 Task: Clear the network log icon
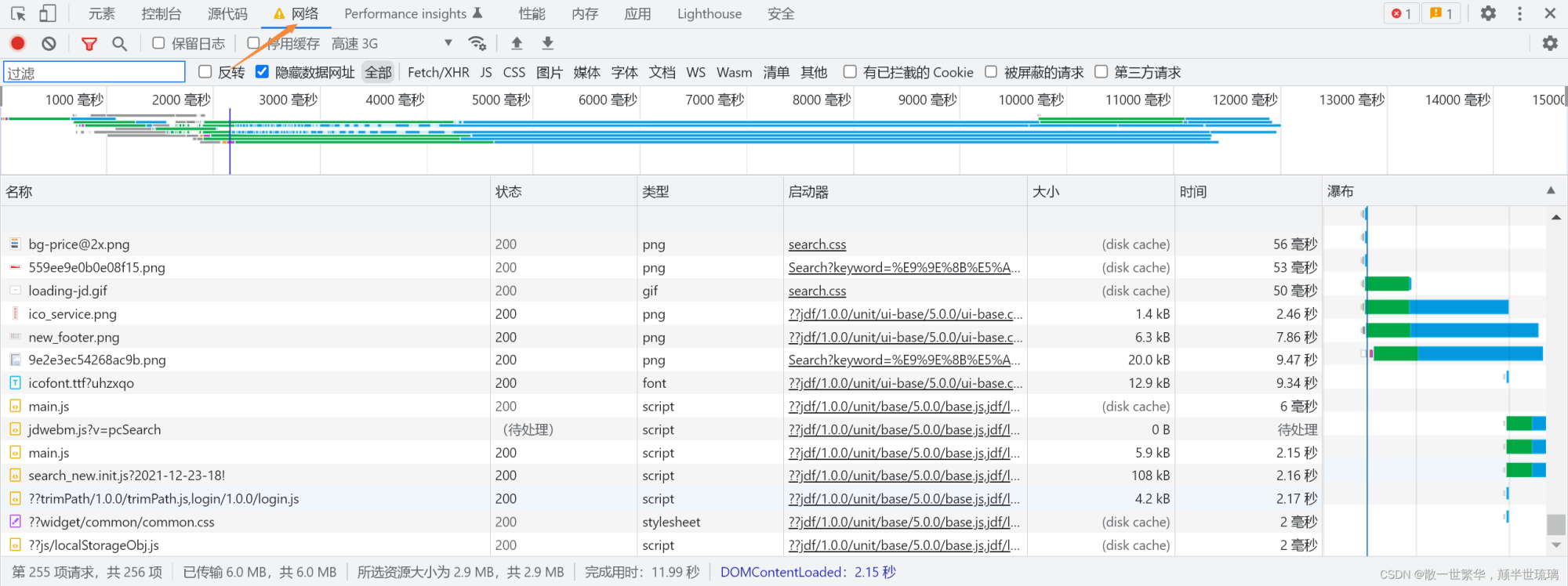[49, 43]
